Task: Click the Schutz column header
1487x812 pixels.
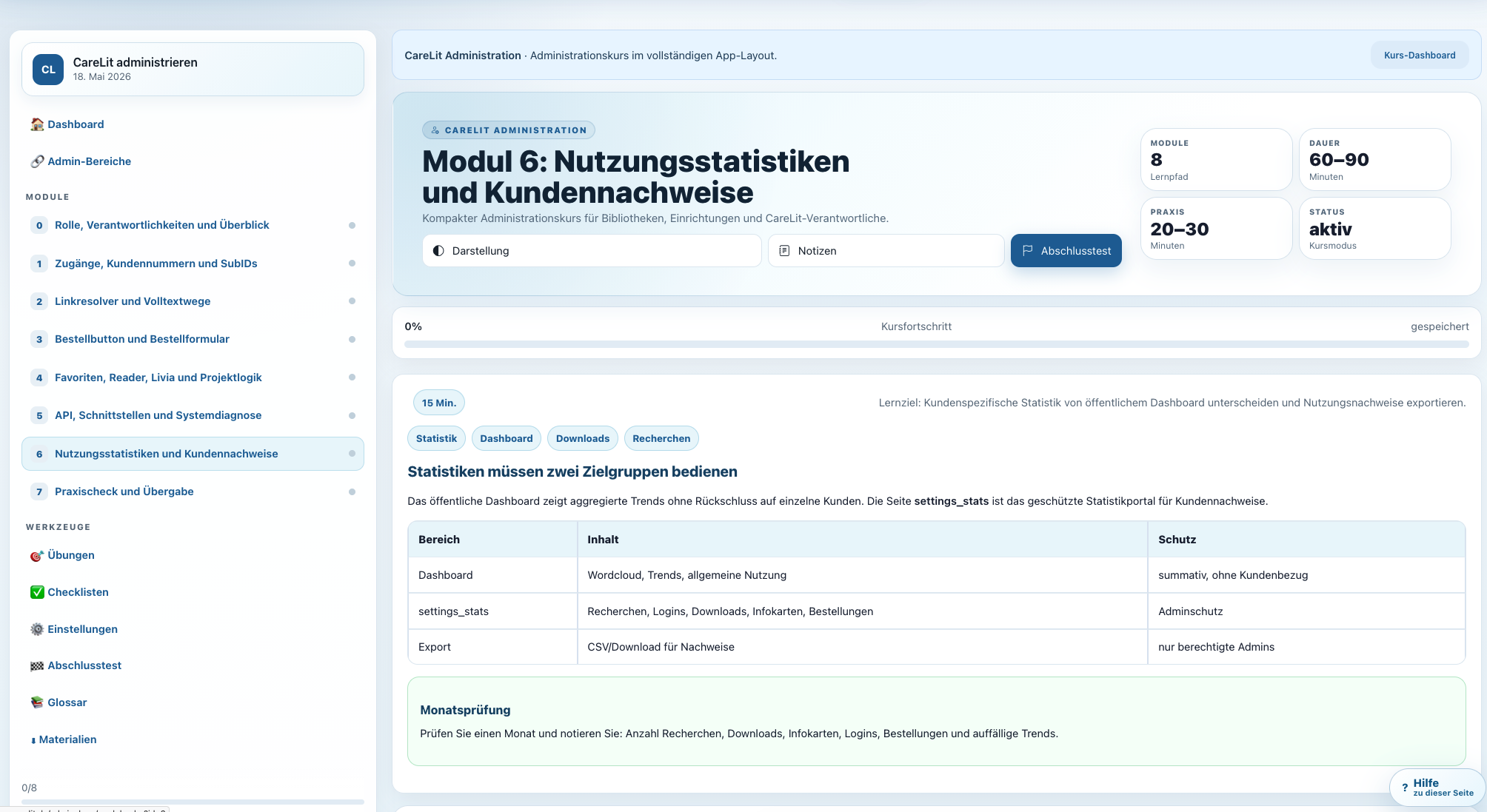Action: point(1306,540)
